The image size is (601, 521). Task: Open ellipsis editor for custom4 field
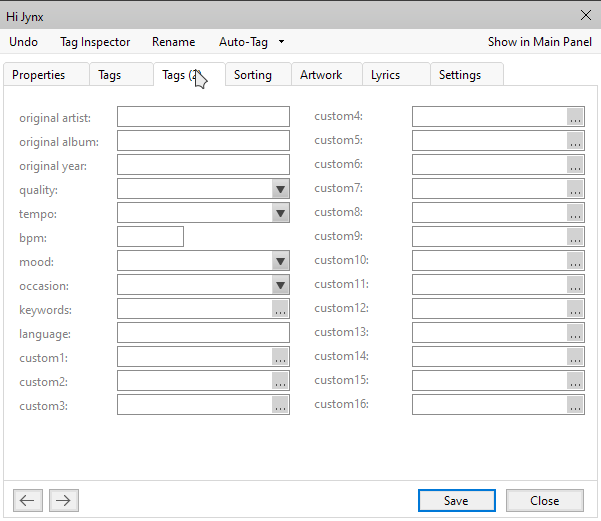click(575, 117)
